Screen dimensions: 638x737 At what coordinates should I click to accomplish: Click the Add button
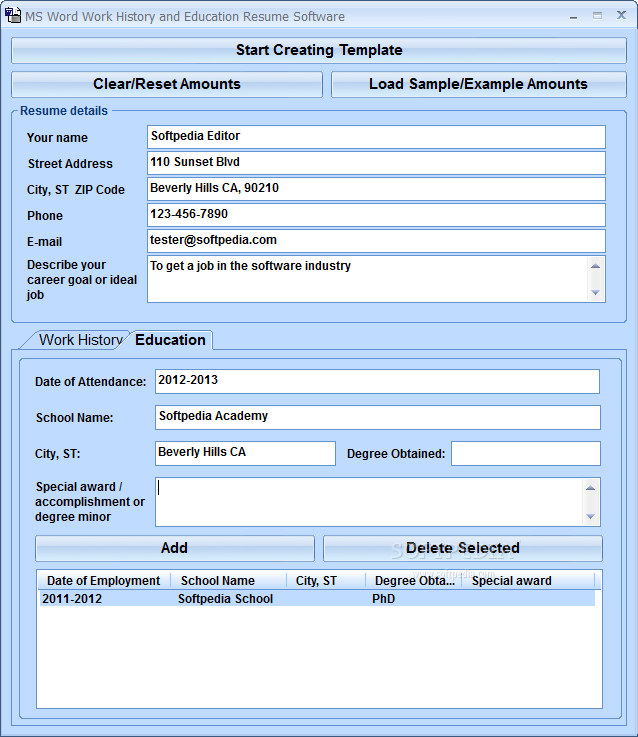click(x=175, y=548)
